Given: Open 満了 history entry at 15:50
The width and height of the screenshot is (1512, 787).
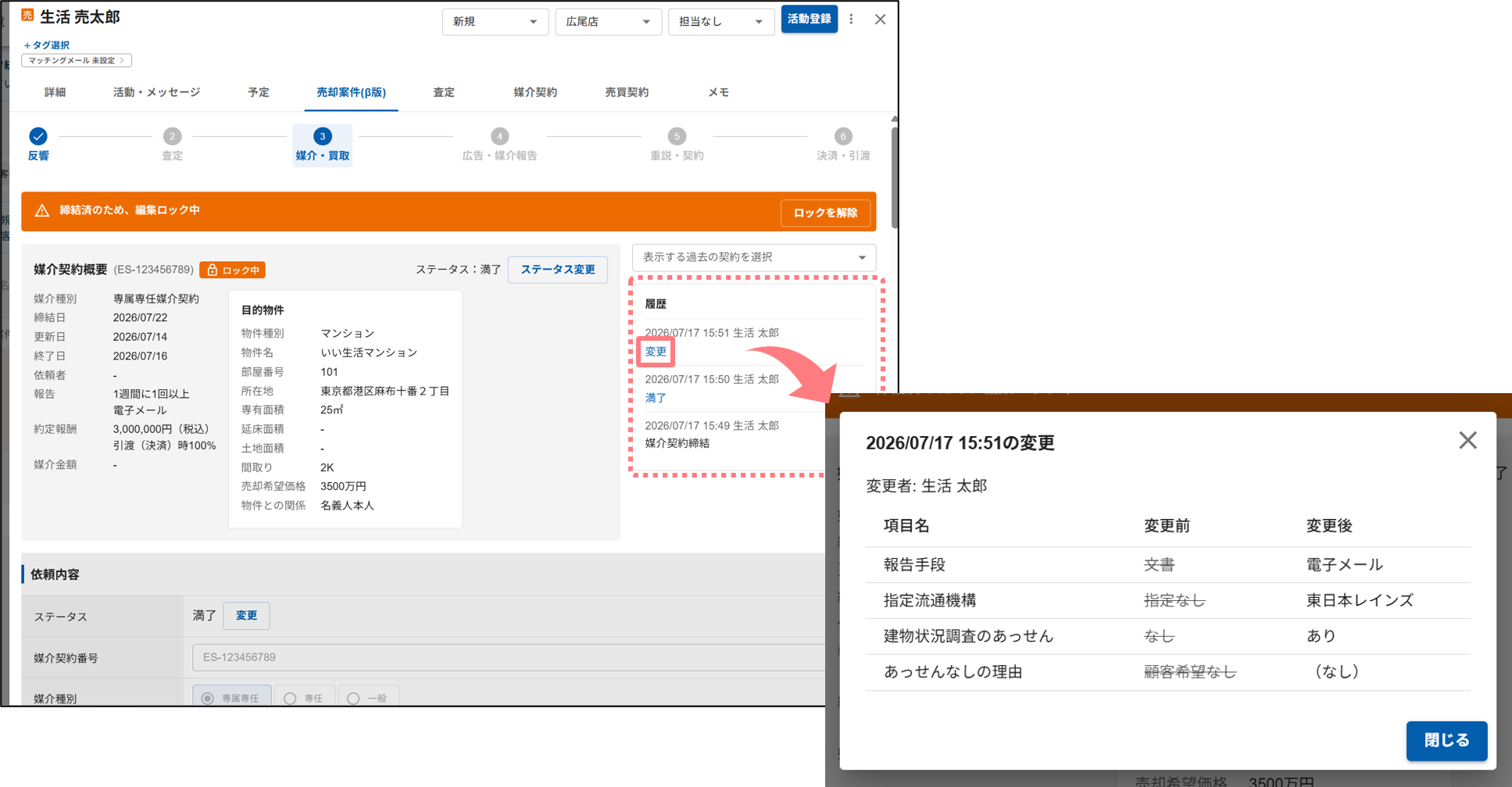Looking at the screenshot, I should pos(656,398).
